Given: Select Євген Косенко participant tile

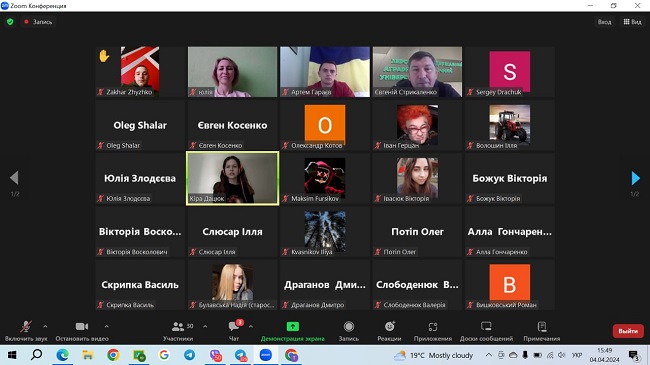Looking at the screenshot, I should 233,125.
